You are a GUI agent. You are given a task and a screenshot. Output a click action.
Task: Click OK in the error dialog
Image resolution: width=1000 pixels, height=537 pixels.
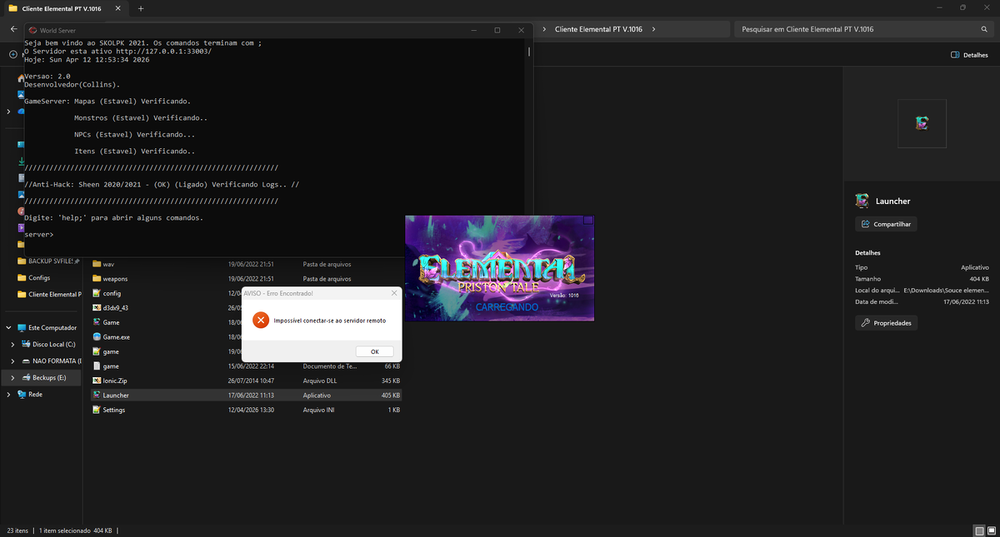click(374, 351)
